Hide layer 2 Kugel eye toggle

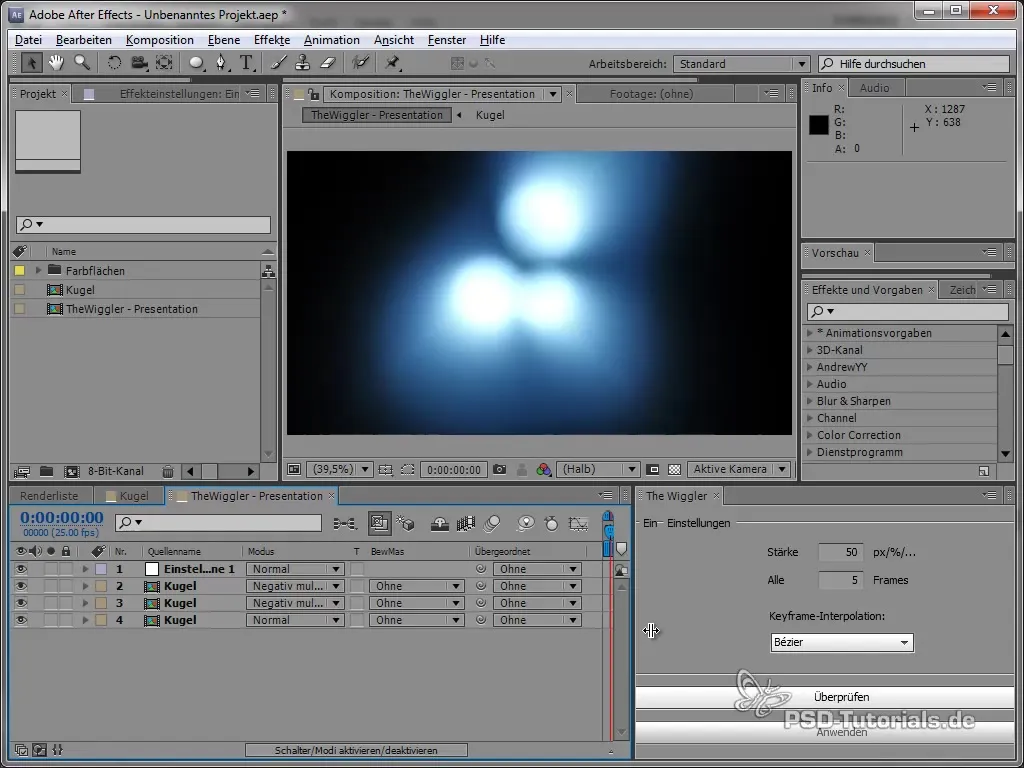tap(21, 586)
